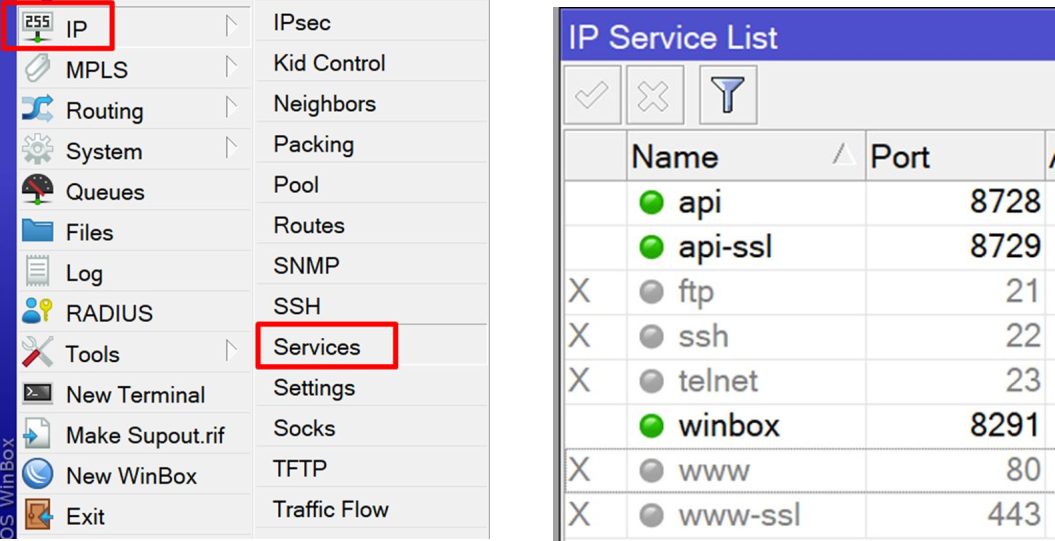Click port value 443
Viewport: 1055px width, 541px height.
click(x=1014, y=515)
